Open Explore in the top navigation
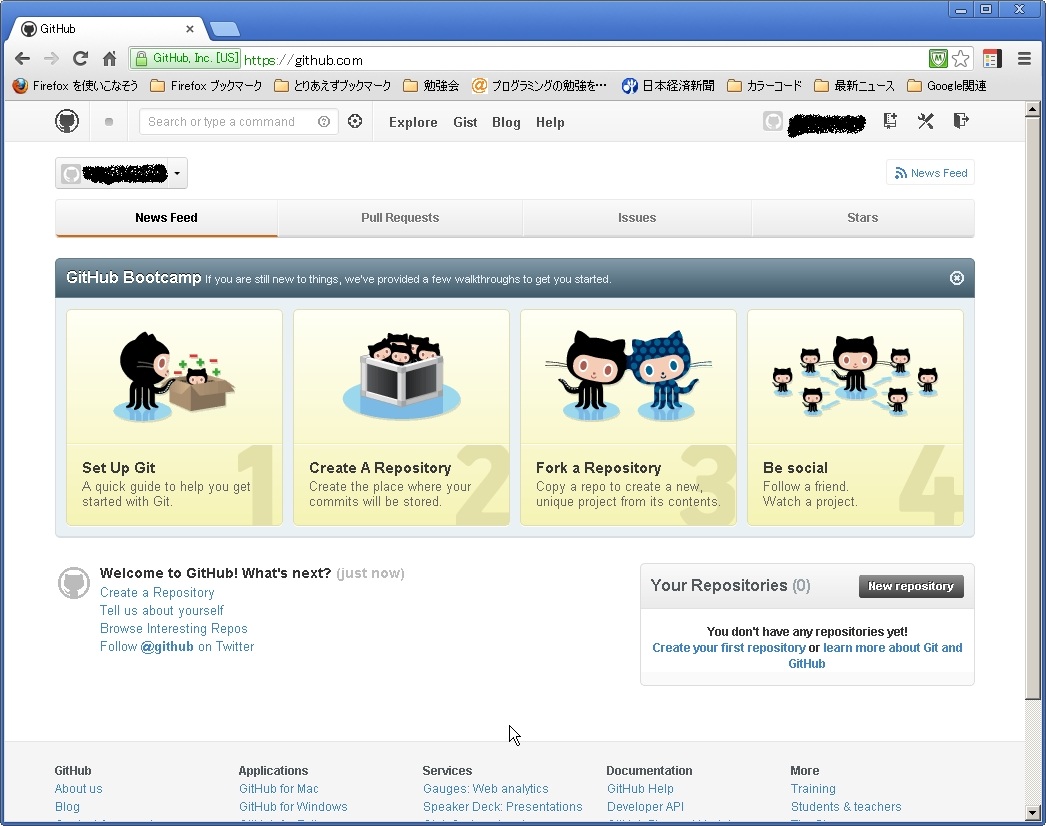1046x826 pixels. (x=413, y=122)
